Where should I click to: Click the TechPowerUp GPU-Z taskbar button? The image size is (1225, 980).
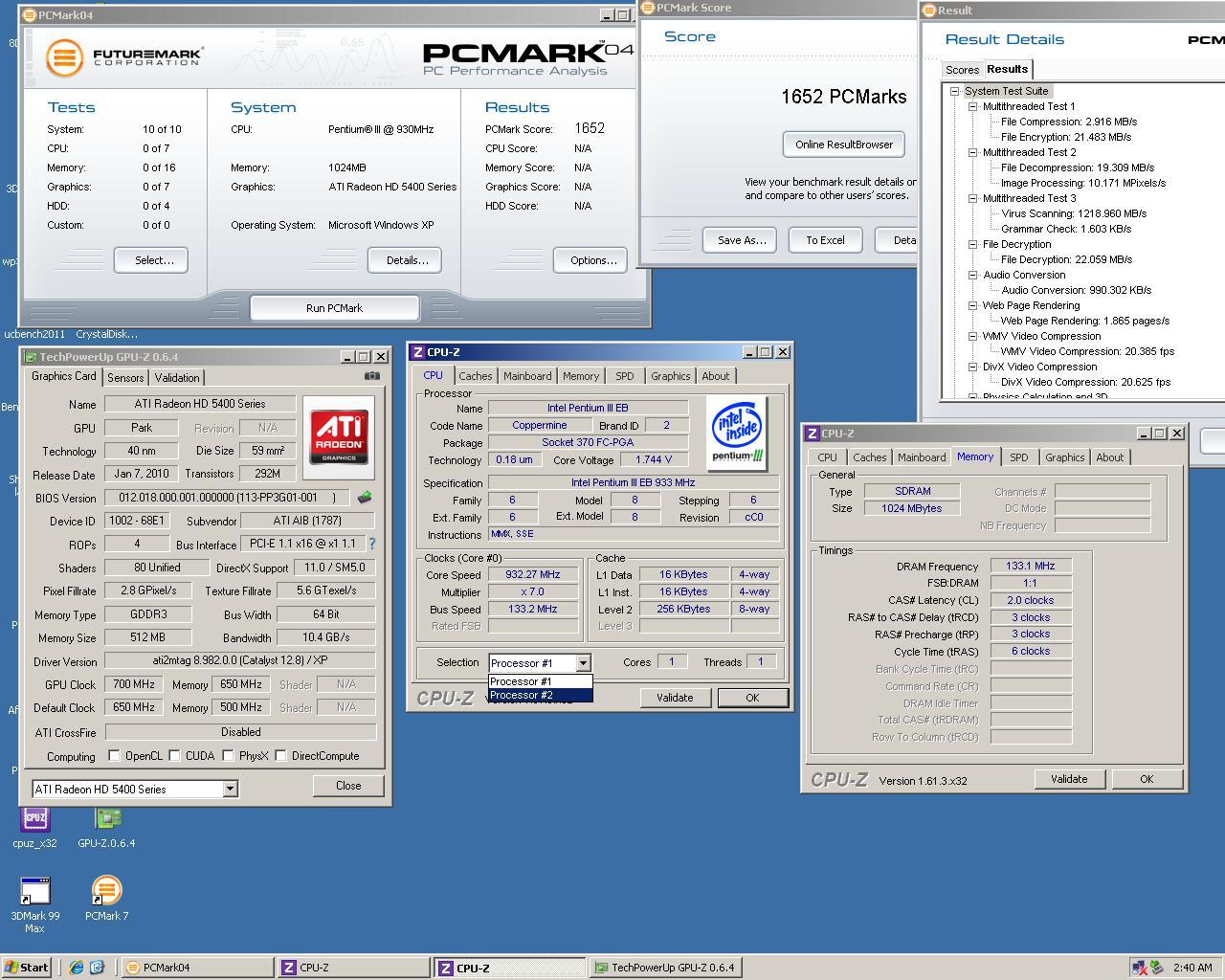point(664,968)
